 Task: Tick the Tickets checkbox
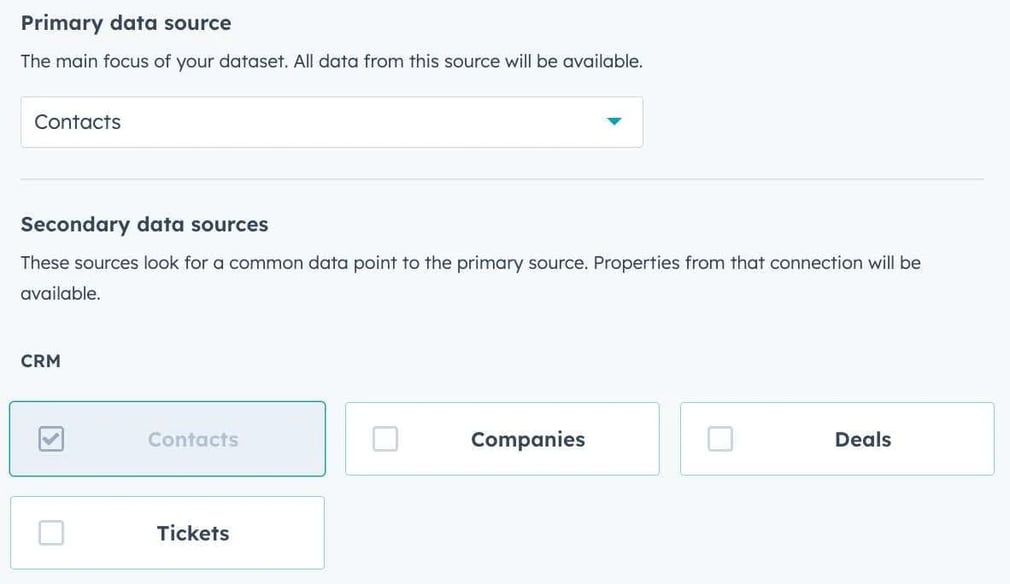pos(51,532)
